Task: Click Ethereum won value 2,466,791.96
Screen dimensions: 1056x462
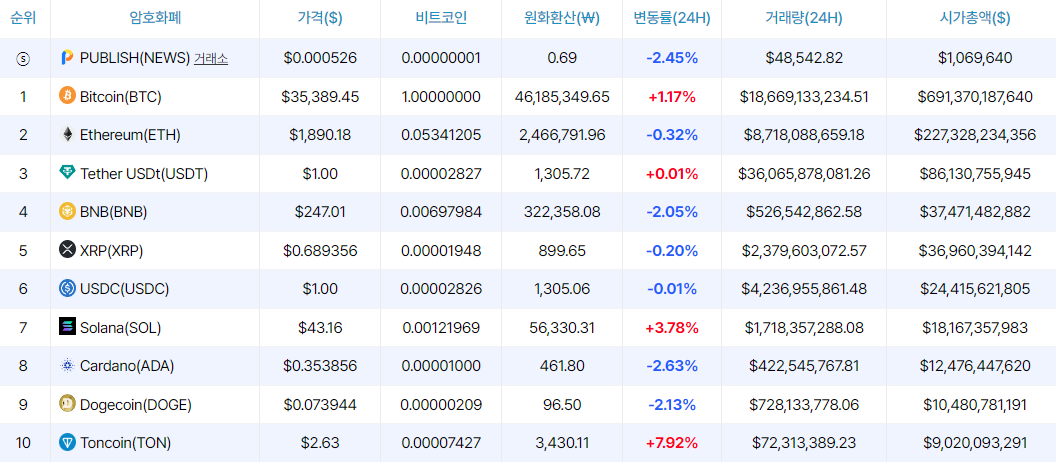Action: (562, 135)
